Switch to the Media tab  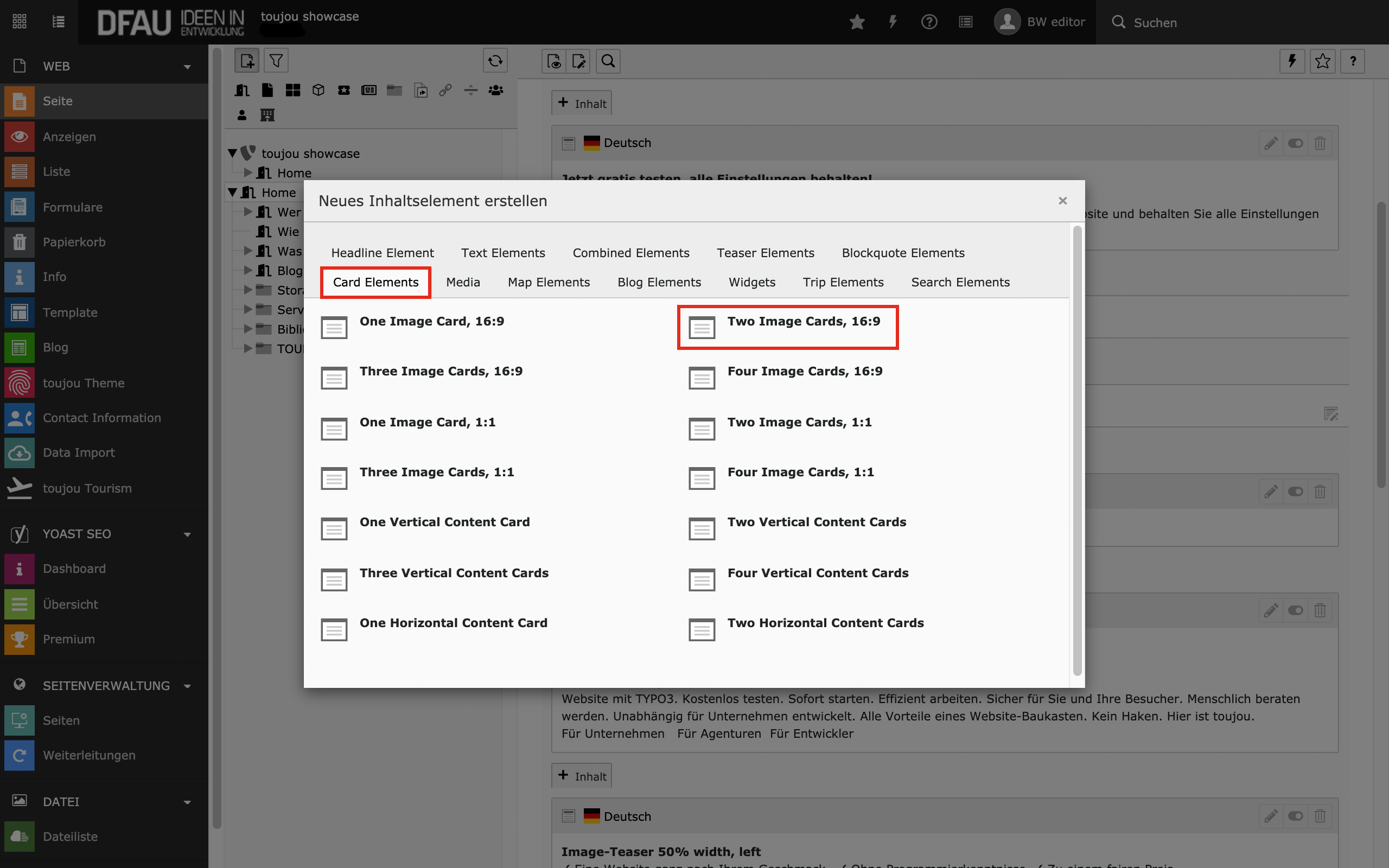(463, 282)
